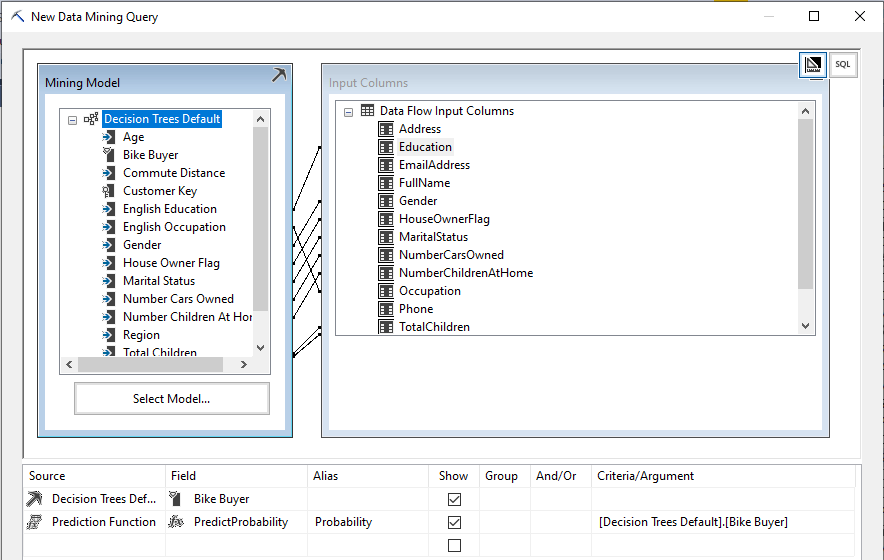Select the Education input column

(425, 147)
